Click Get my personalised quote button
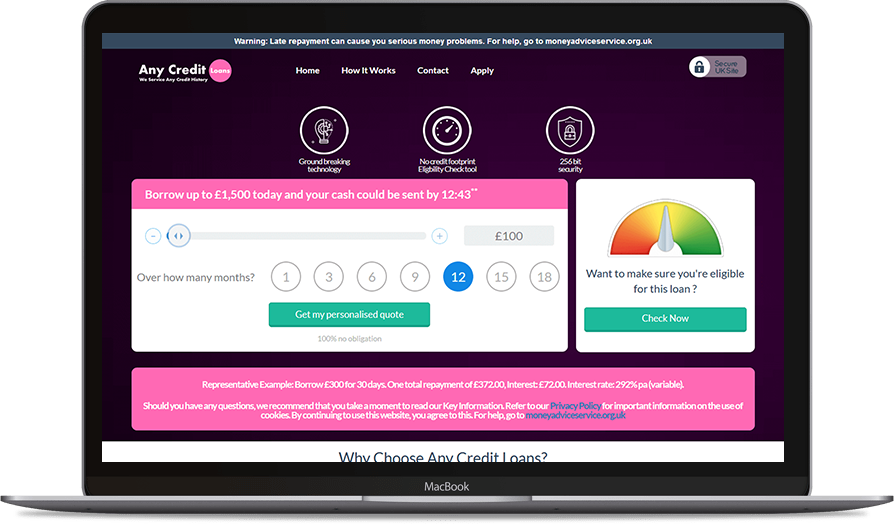 pyautogui.click(x=350, y=315)
